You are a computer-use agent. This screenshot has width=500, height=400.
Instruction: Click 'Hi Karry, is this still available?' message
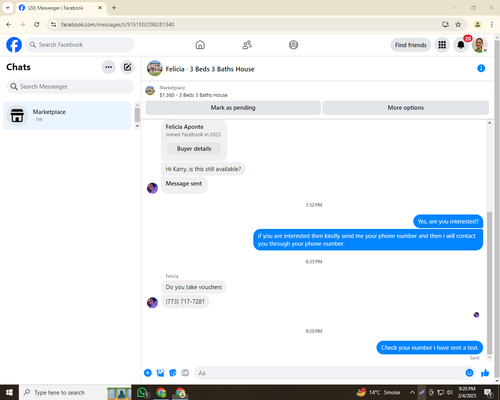203,169
